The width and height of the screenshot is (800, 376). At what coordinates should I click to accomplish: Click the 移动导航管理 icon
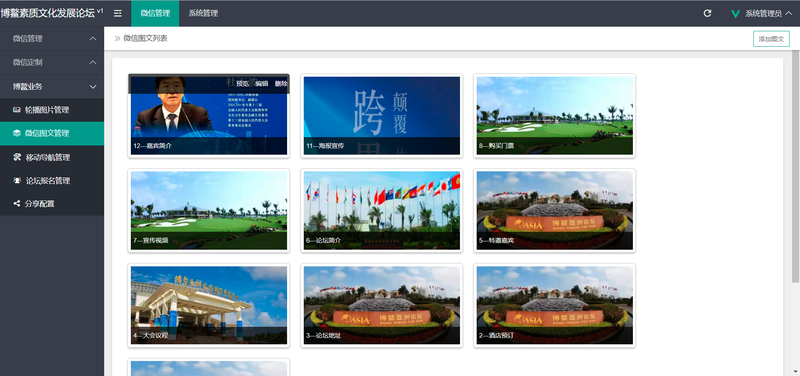[17, 157]
